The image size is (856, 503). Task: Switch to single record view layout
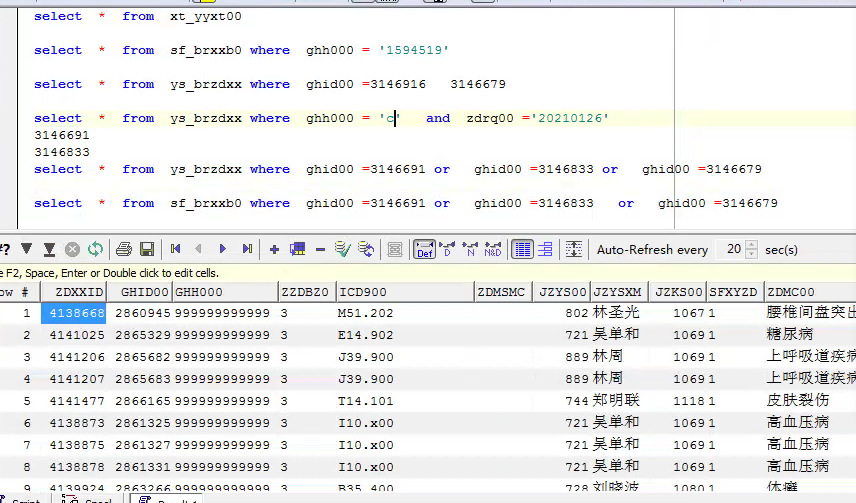tap(545, 249)
